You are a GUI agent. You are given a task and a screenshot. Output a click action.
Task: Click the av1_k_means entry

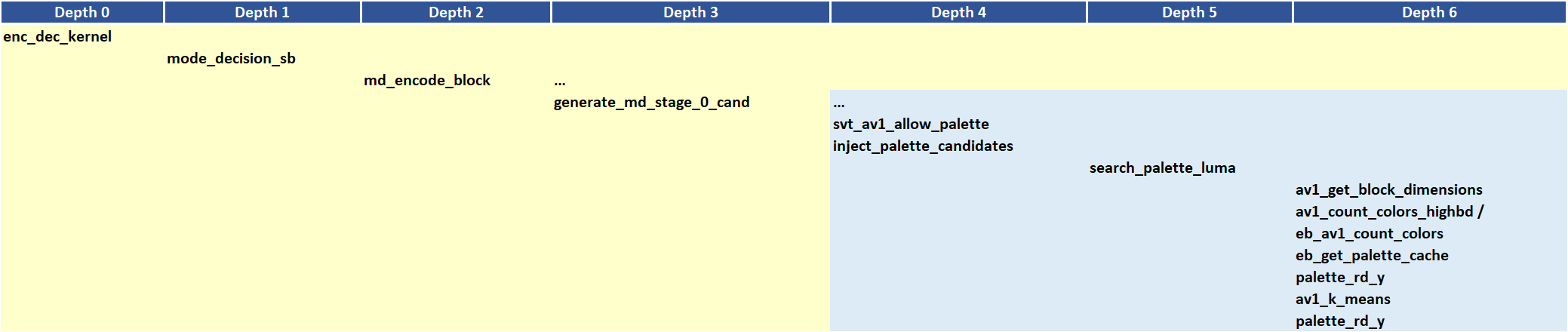click(1342, 300)
